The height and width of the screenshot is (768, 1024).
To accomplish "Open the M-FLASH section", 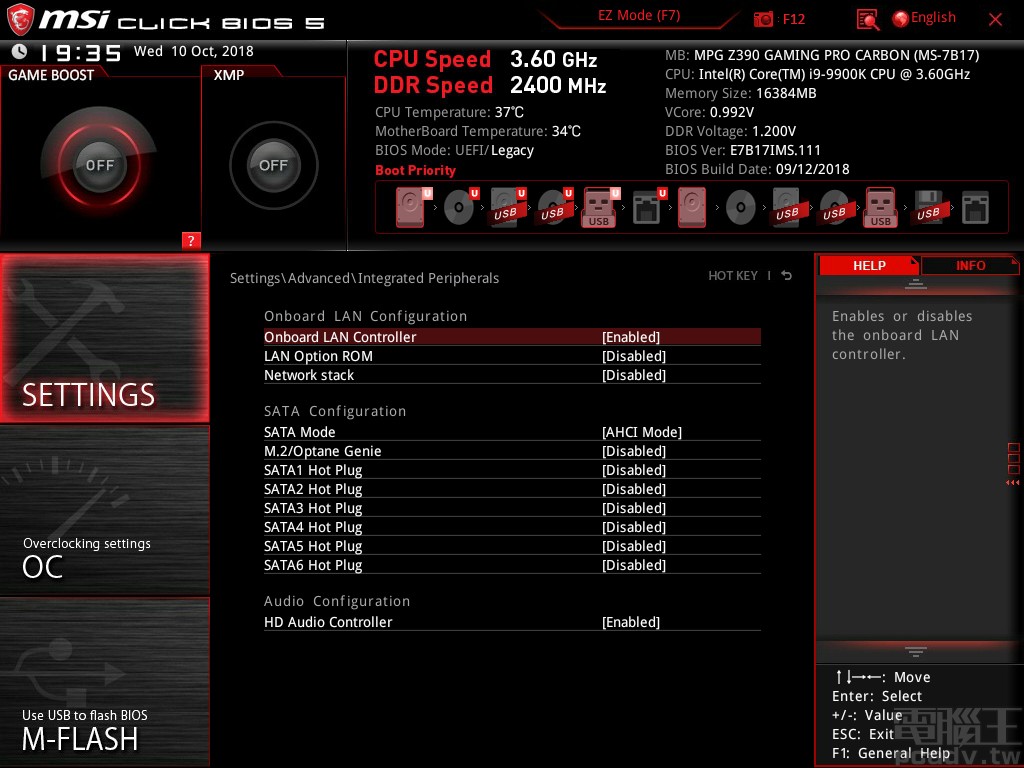I will click(x=104, y=682).
